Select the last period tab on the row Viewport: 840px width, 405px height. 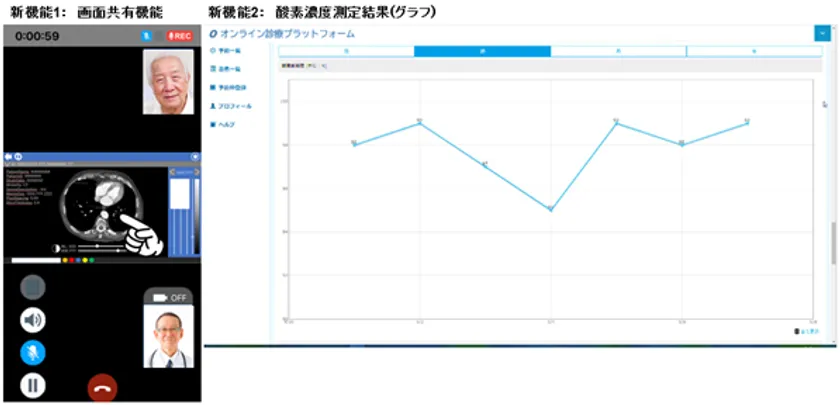[x=754, y=51]
